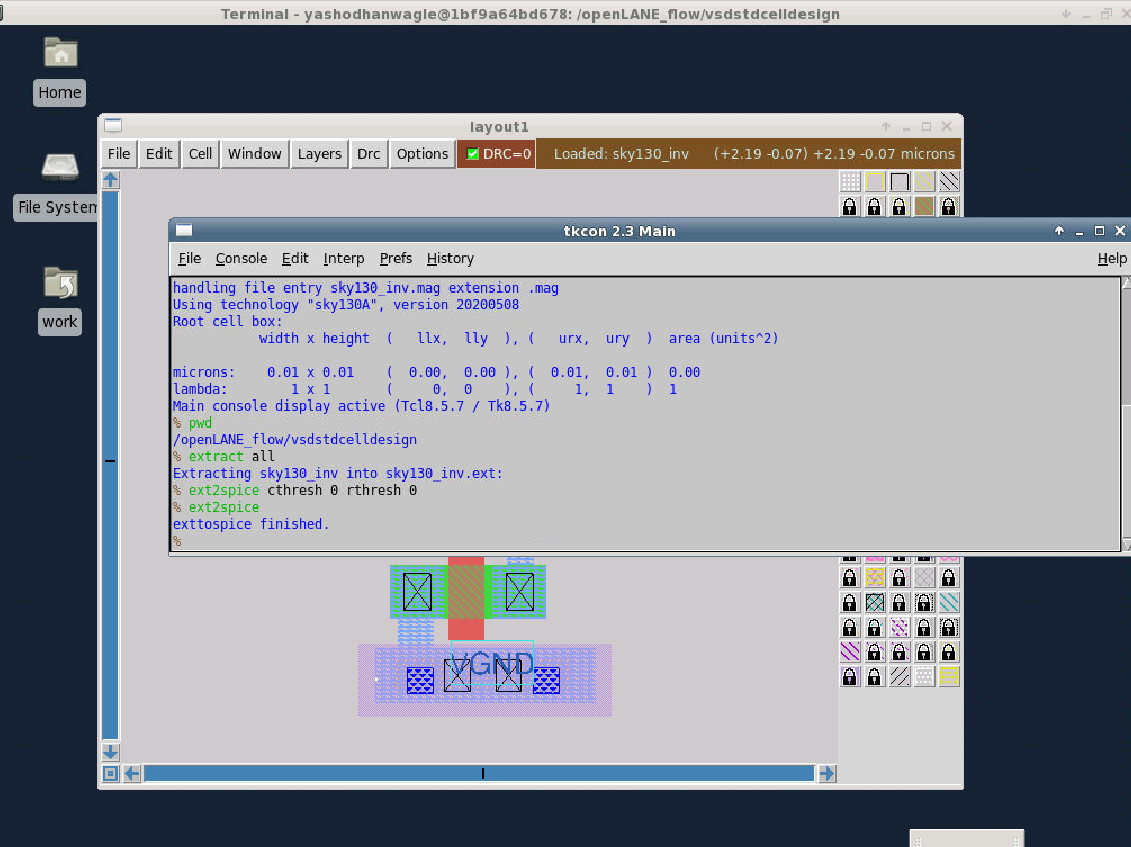Pick purple diagonal lines on white dots icon

899,627
